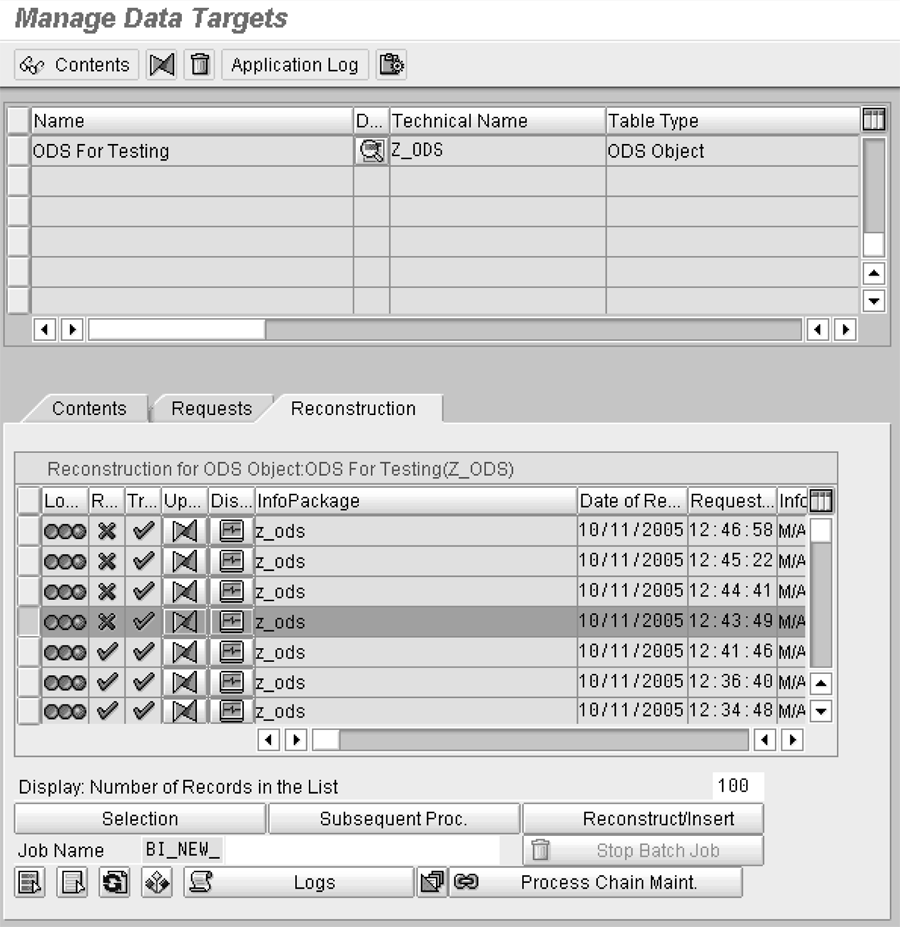The image size is (900, 927).
Task: Click the diamond-shaped icon in bottom toolbar
Action: pyautogui.click(x=157, y=882)
